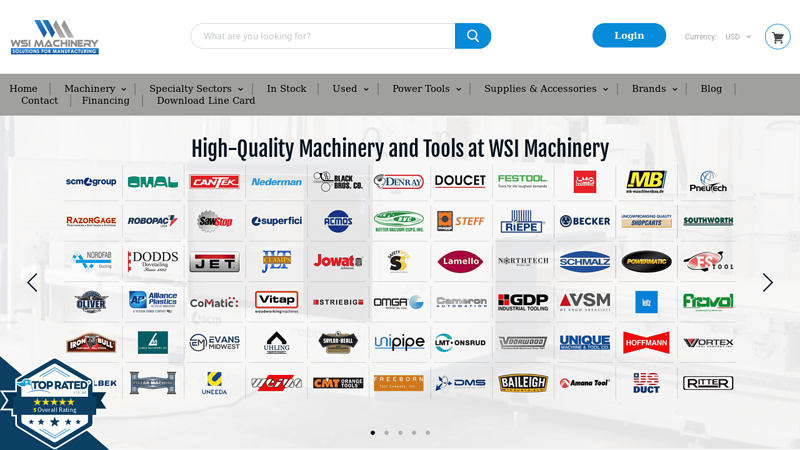Select the third carousel slide dot

pyautogui.click(x=401, y=433)
